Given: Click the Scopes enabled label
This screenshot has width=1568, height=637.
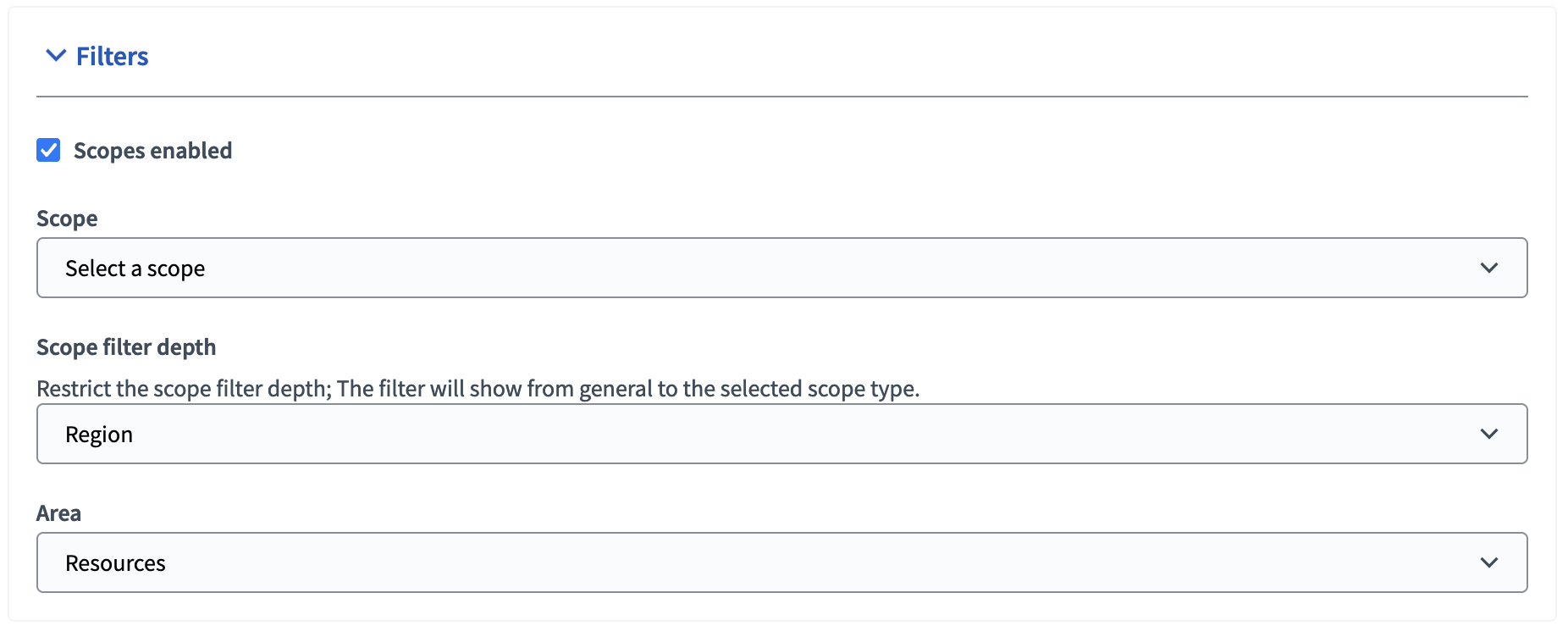Looking at the screenshot, I should 153,150.
